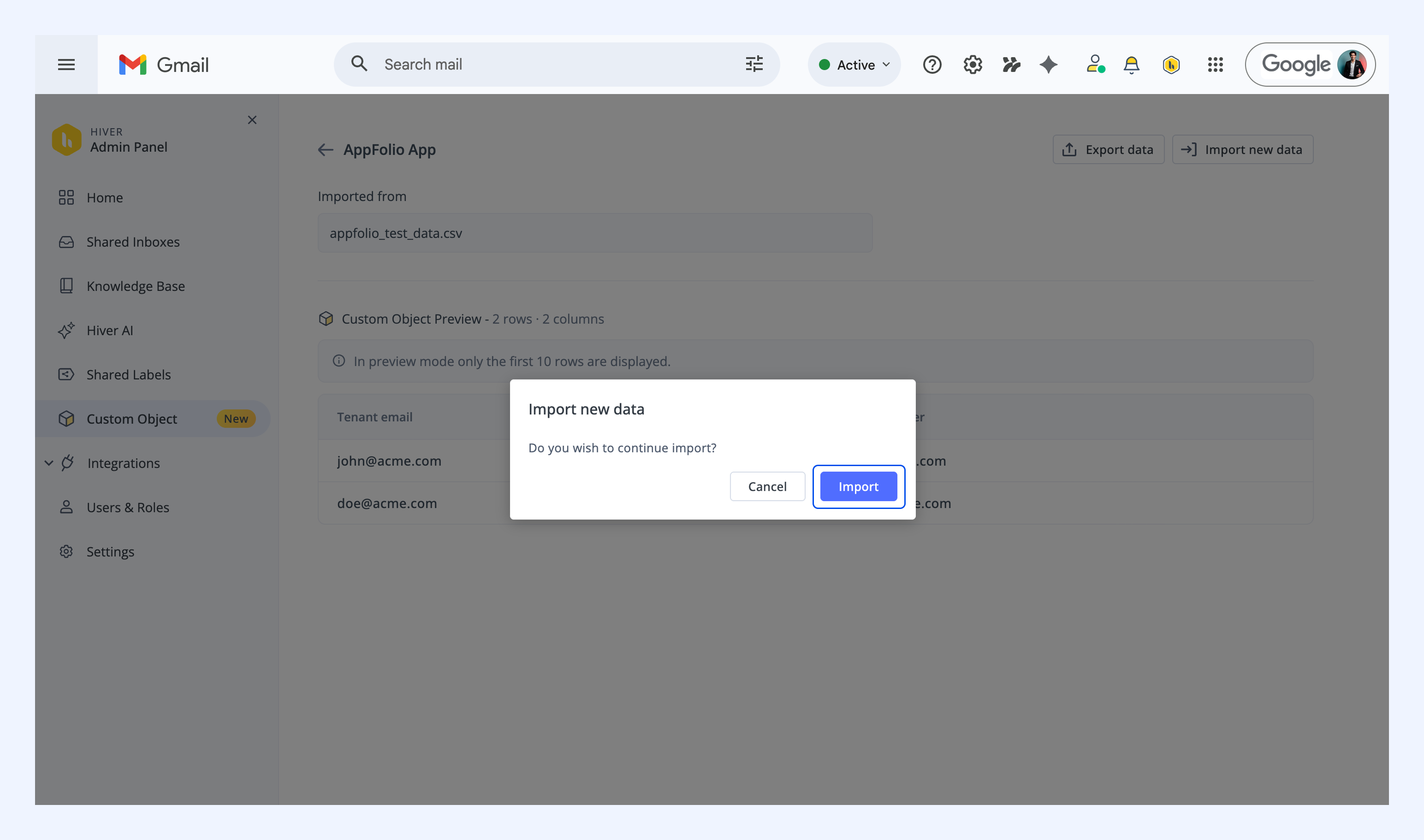Expand the Active status dropdown
Image resolution: width=1424 pixels, height=840 pixels.
tap(854, 65)
